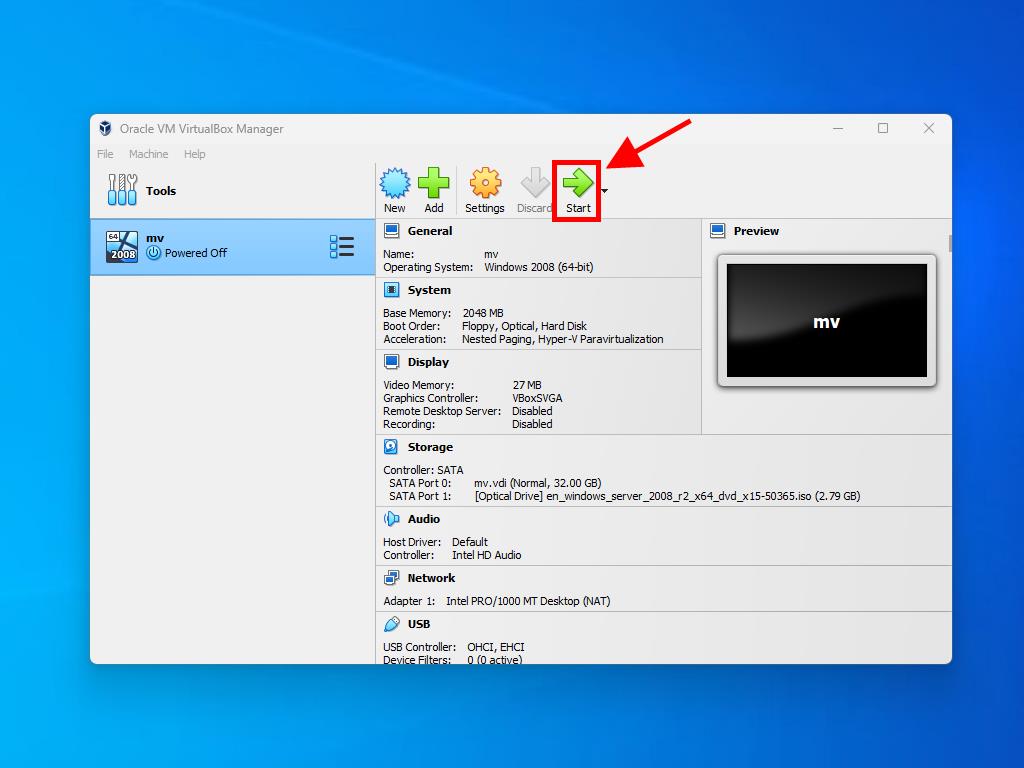1024x768 pixels.
Task: Open the Machine menu
Action: coord(148,154)
